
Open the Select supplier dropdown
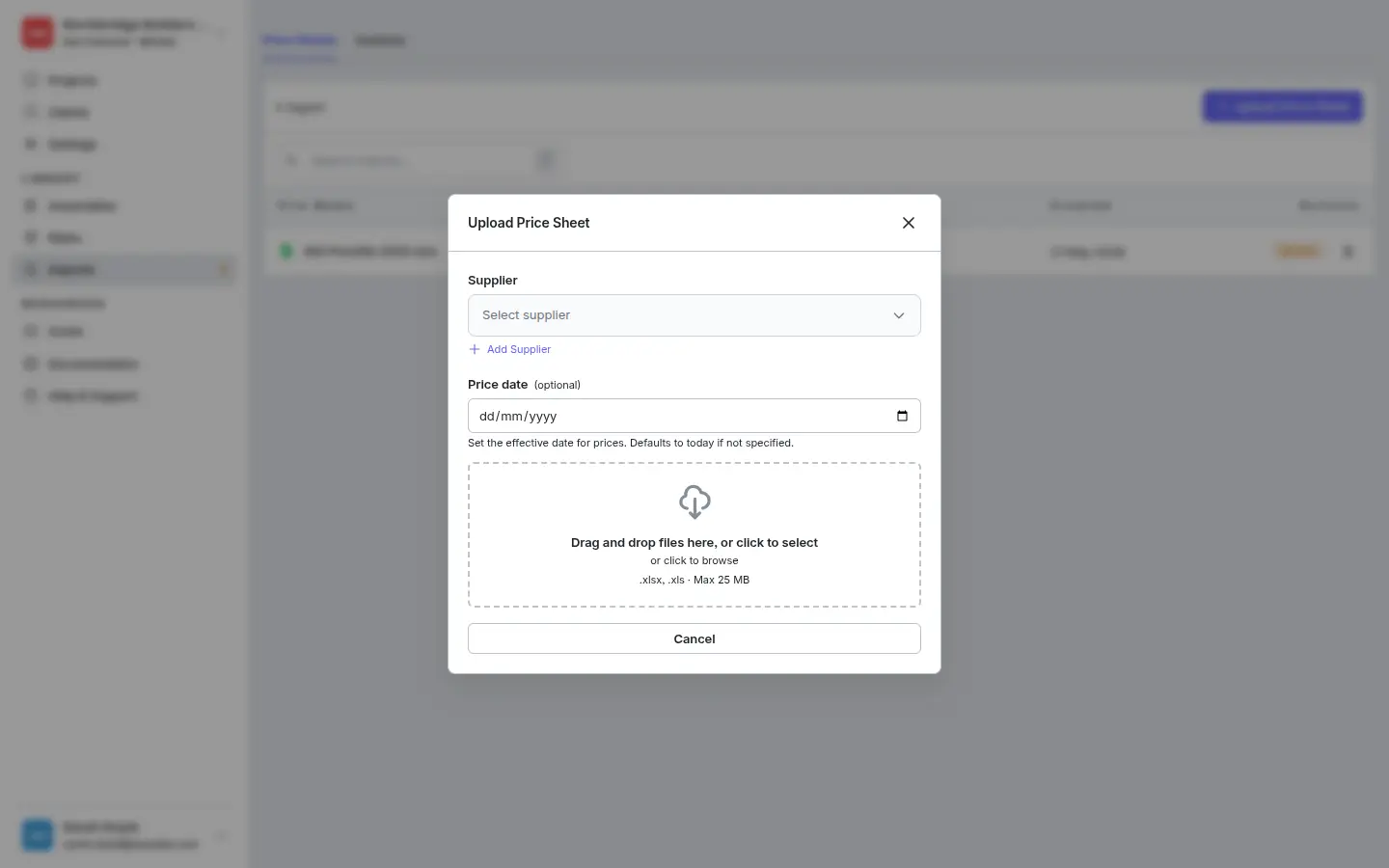pyautogui.click(x=694, y=315)
